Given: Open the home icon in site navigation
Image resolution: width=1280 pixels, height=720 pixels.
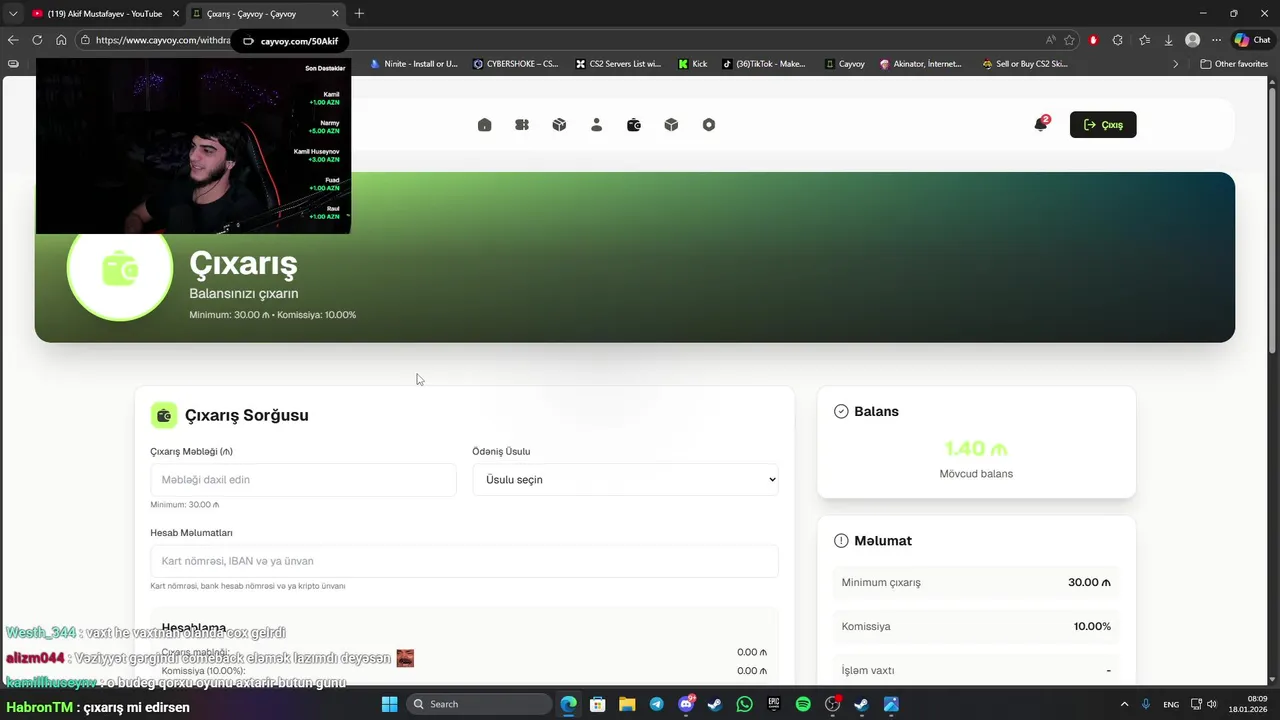Looking at the screenshot, I should pyautogui.click(x=484, y=125).
